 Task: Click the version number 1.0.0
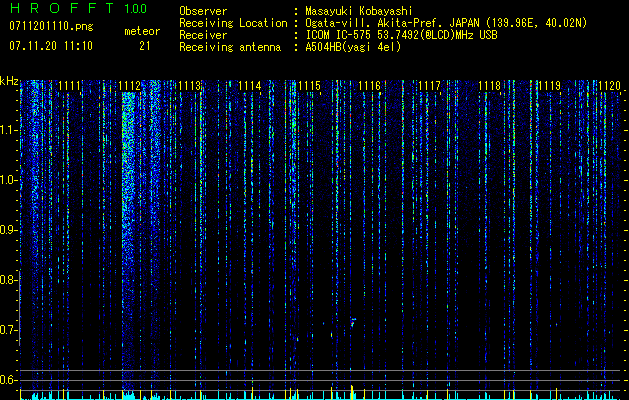click(x=136, y=9)
